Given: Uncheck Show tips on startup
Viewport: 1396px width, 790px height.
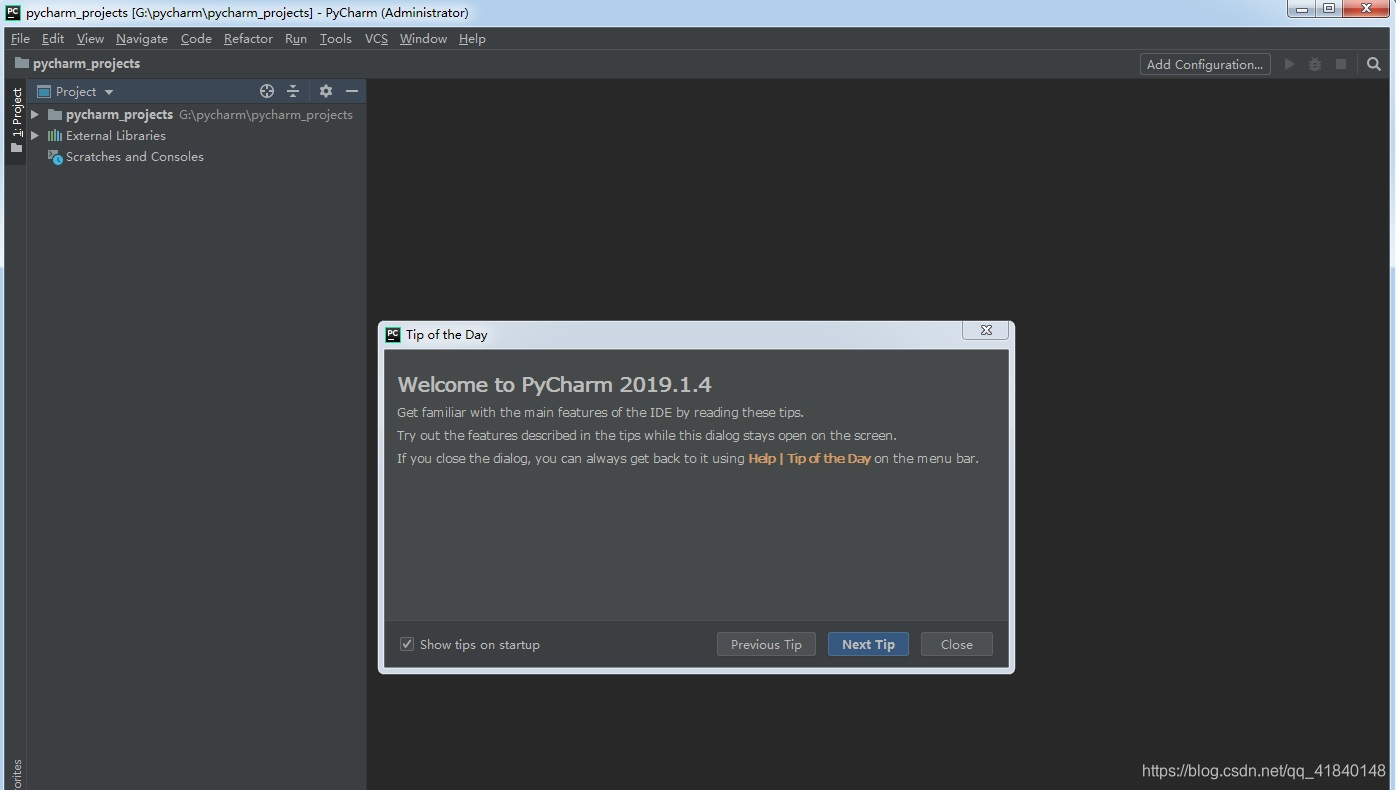Looking at the screenshot, I should (407, 644).
